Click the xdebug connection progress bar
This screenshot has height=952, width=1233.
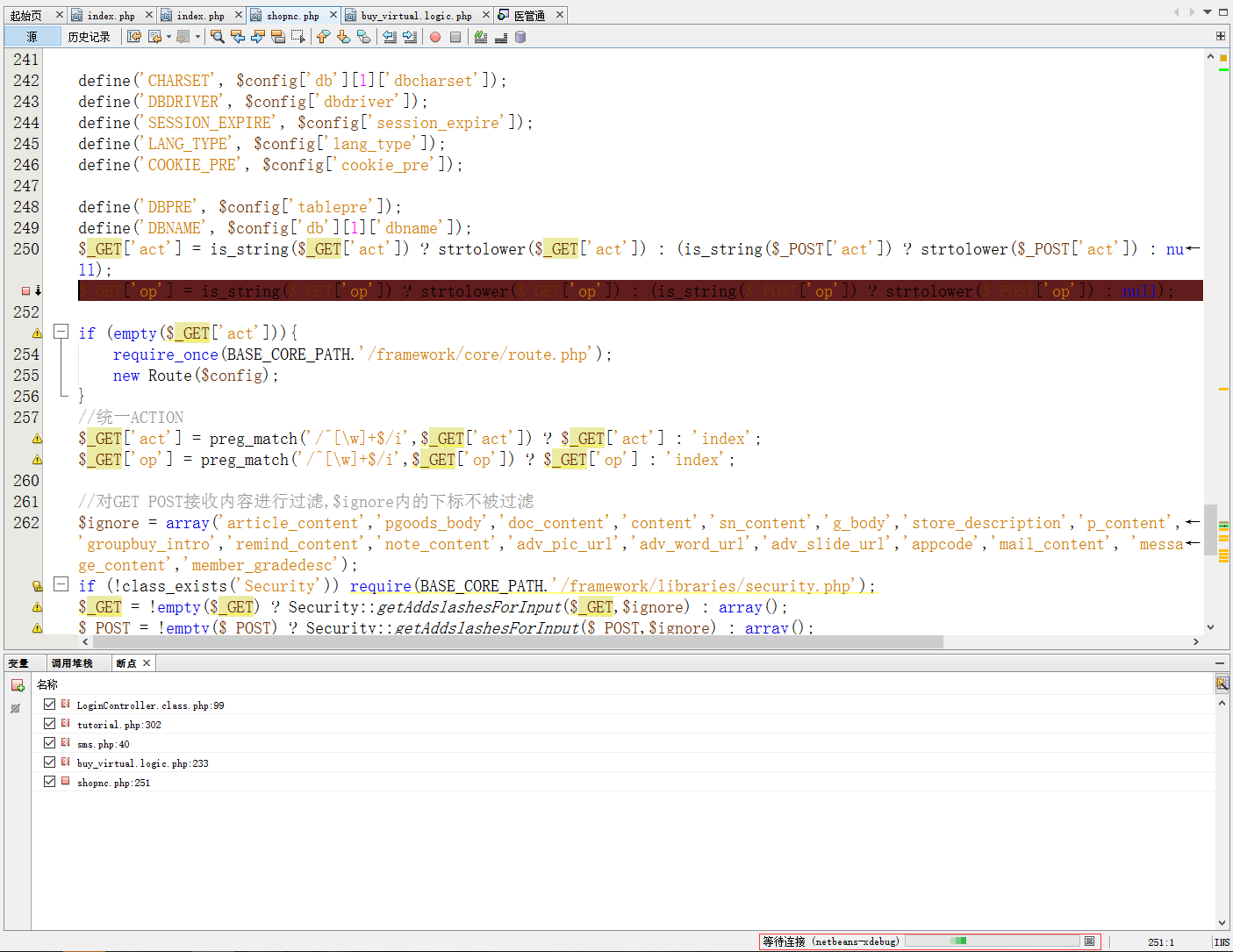click(992, 941)
